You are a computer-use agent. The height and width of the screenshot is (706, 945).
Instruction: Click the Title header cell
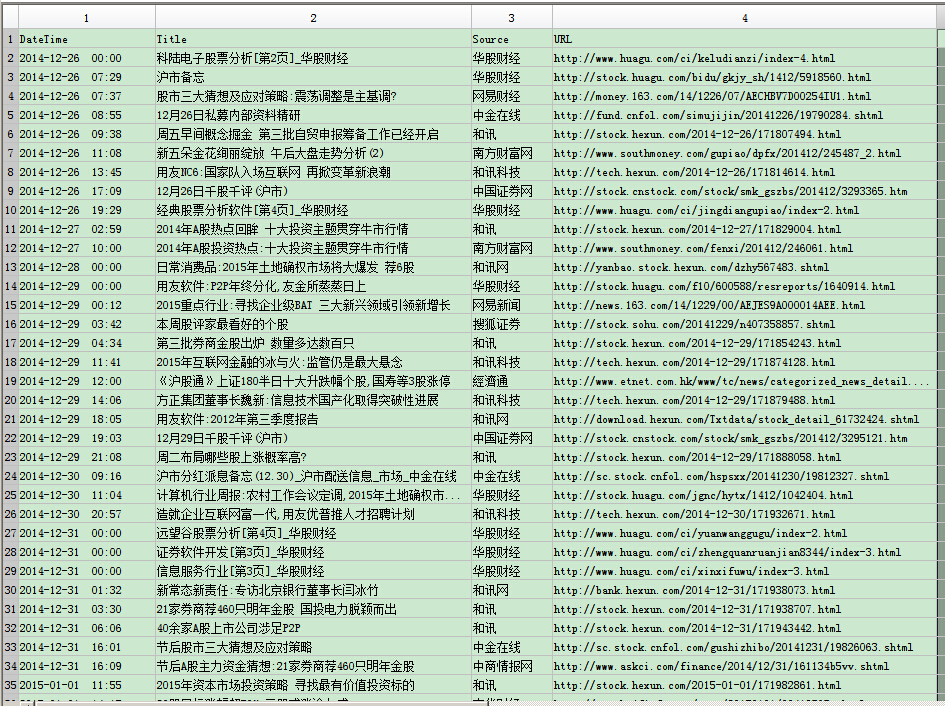click(x=313, y=39)
